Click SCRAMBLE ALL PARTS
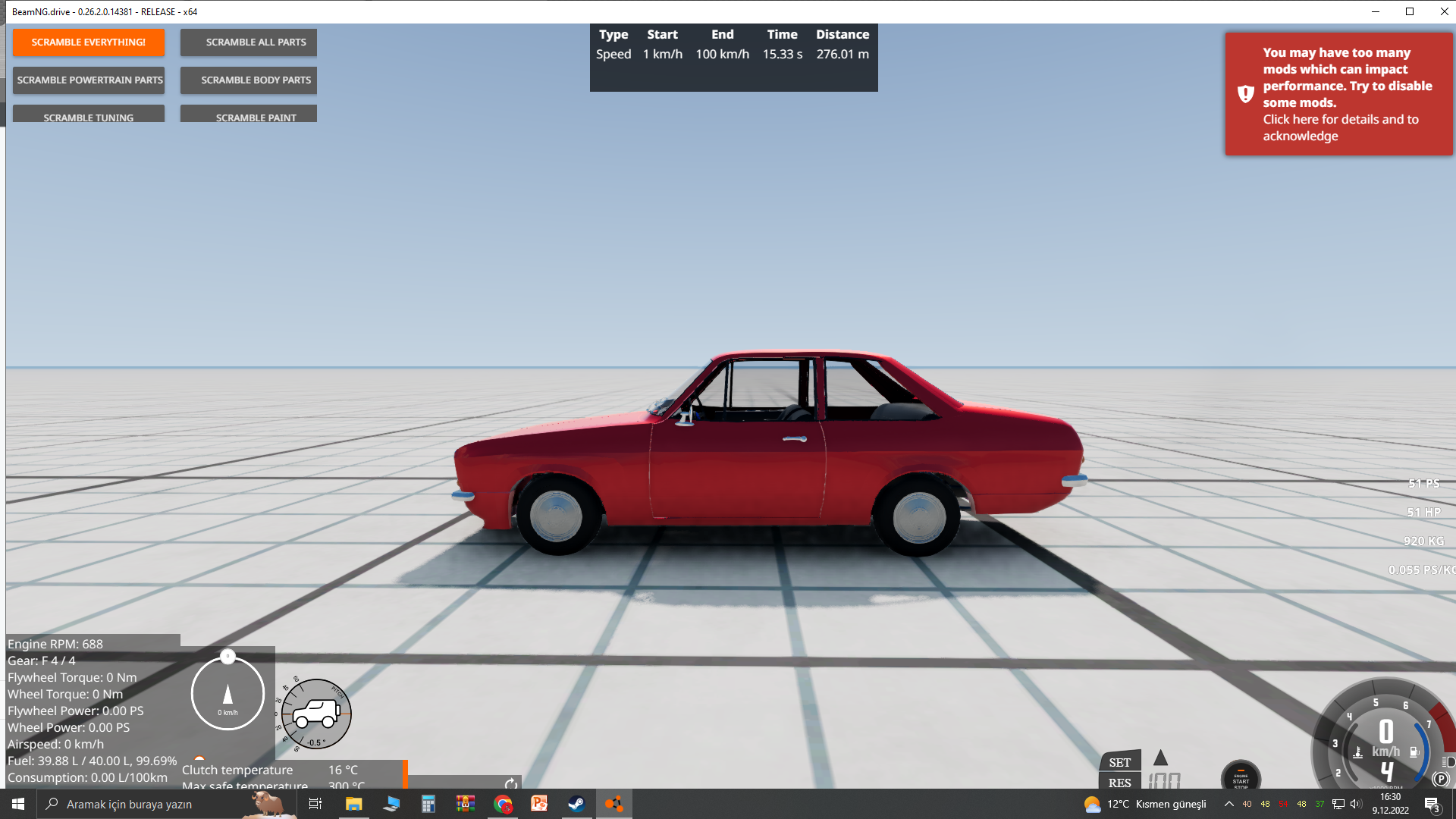Image resolution: width=1456 pixels, height=819 pixels. [249, 42]
